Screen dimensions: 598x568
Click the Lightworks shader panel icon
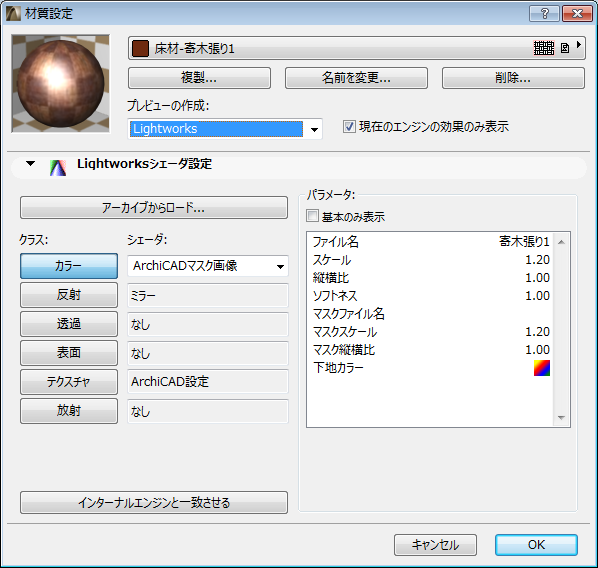[x=58, y=168]
